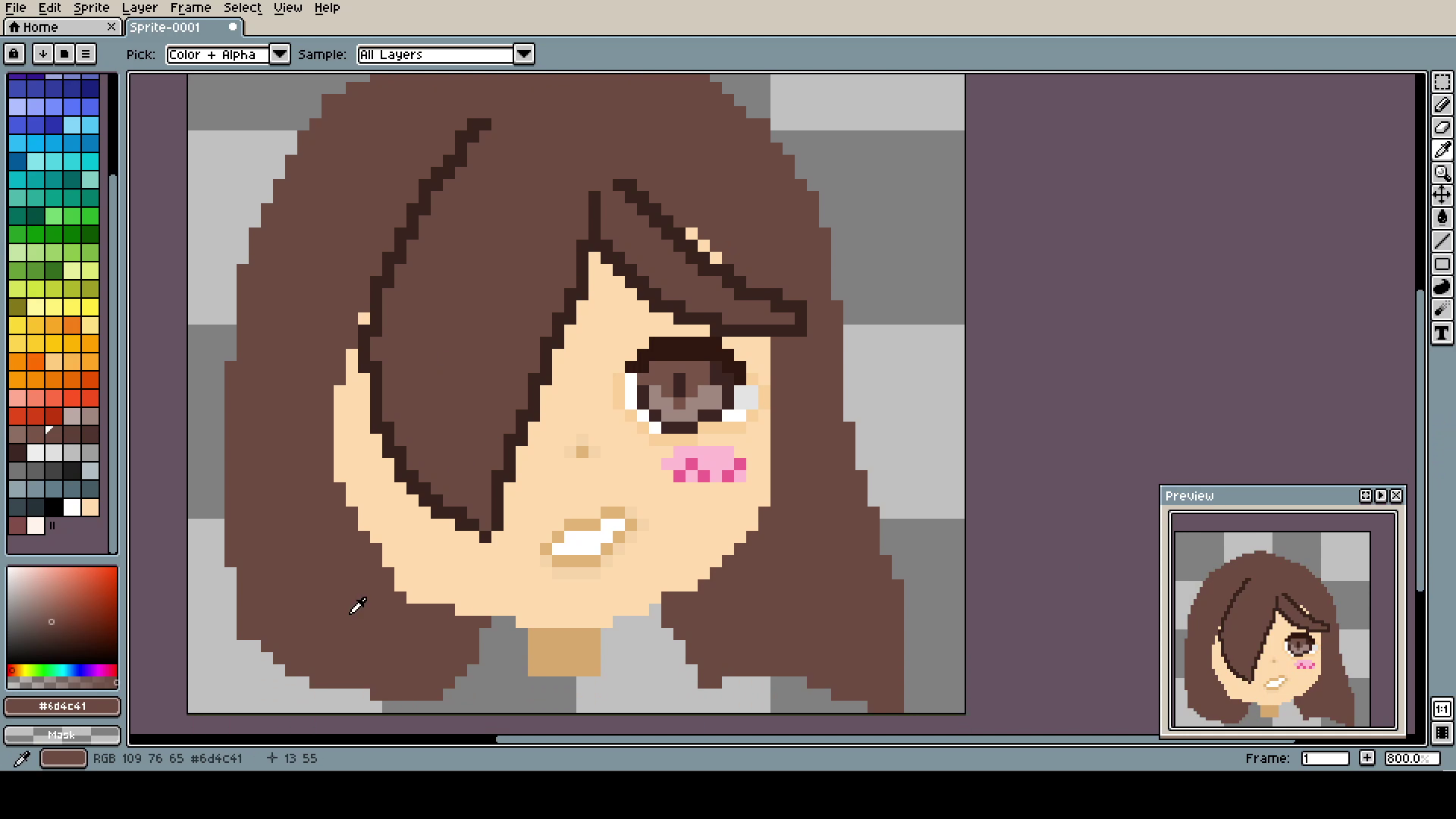Open the View menu

pos(287,8)
